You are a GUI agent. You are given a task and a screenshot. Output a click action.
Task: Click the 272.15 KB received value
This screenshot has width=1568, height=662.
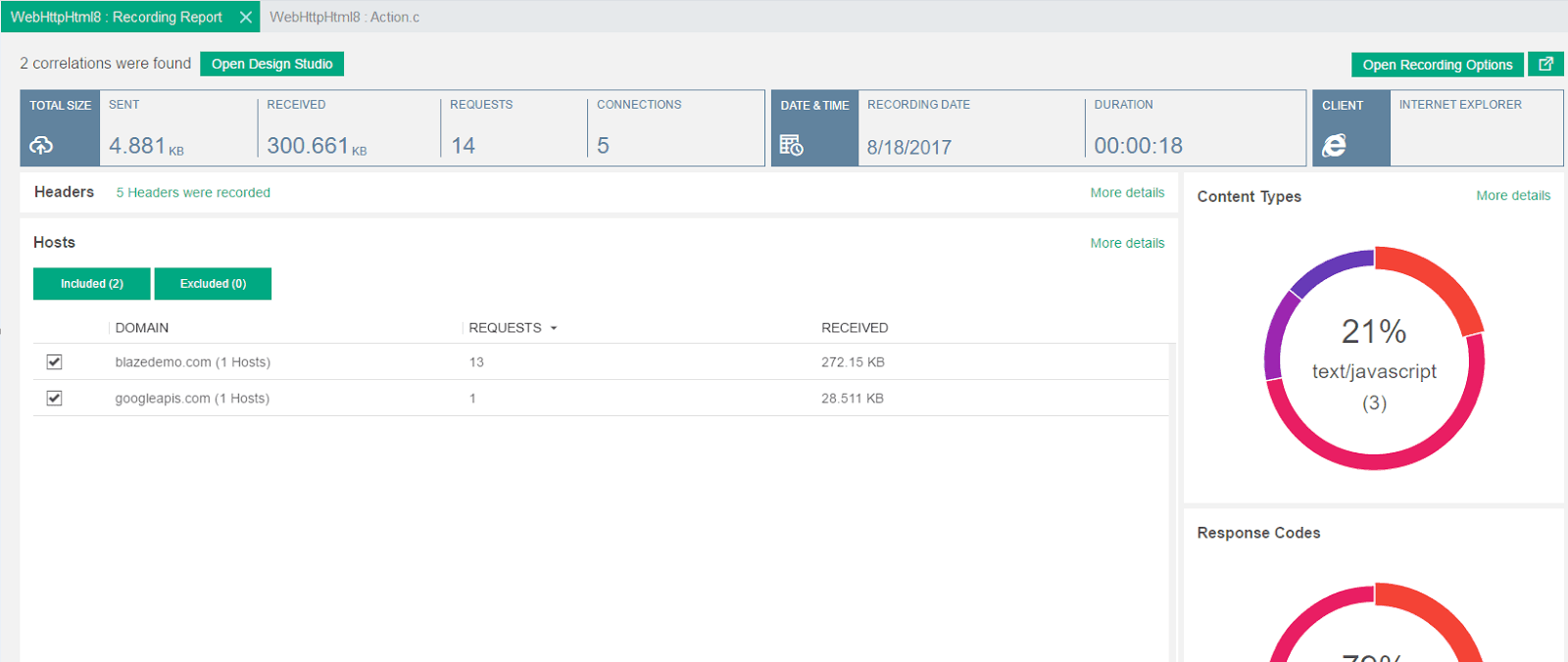click(853, 362)
